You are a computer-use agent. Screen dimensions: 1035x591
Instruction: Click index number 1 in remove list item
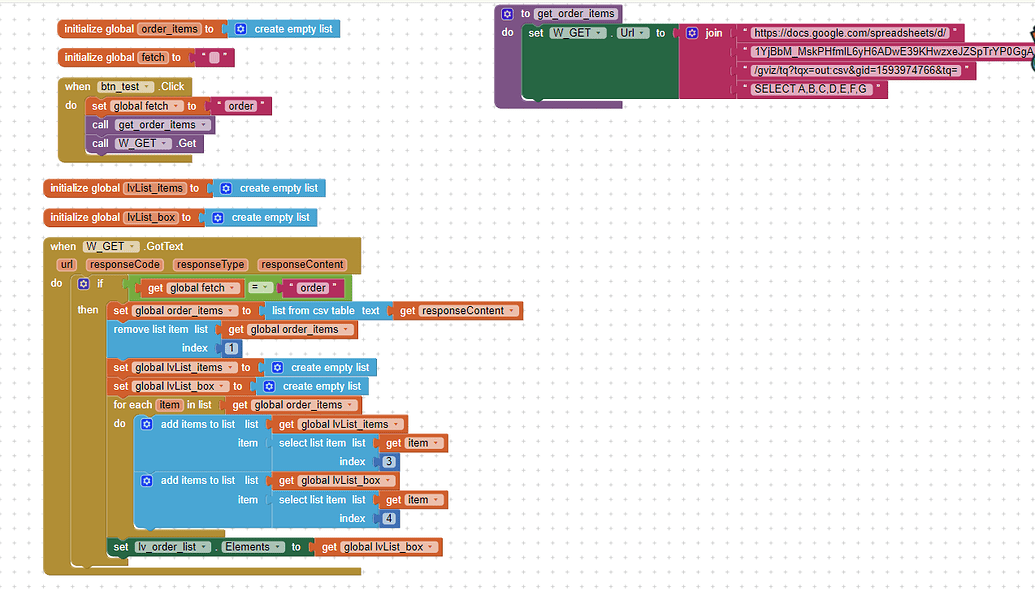pyautogui.click(x=232, y=348)
